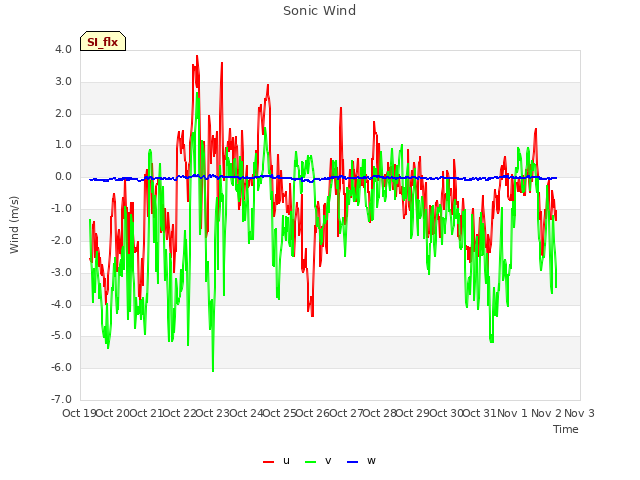Click the 2.0 y-axis tick label
This screenshot has width=640, height=480.
click(63, 113)
